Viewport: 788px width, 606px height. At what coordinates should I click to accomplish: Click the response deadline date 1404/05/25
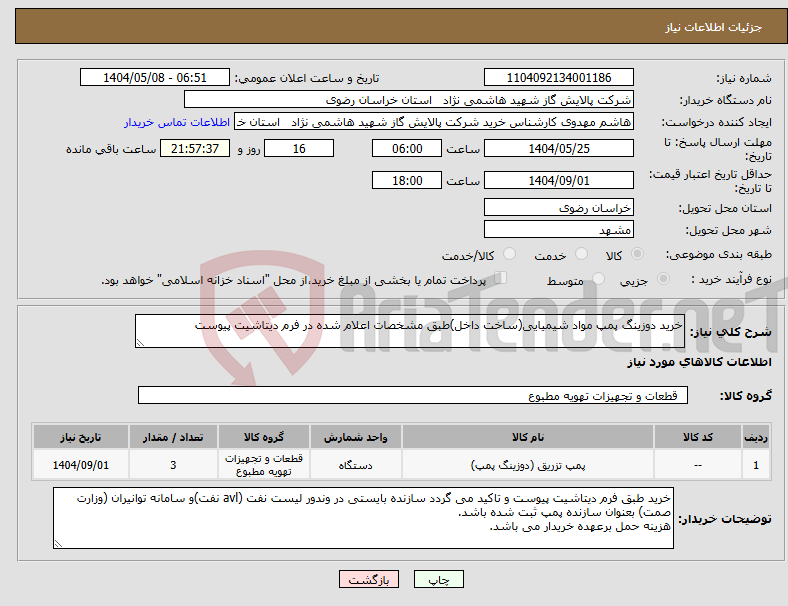558,149
